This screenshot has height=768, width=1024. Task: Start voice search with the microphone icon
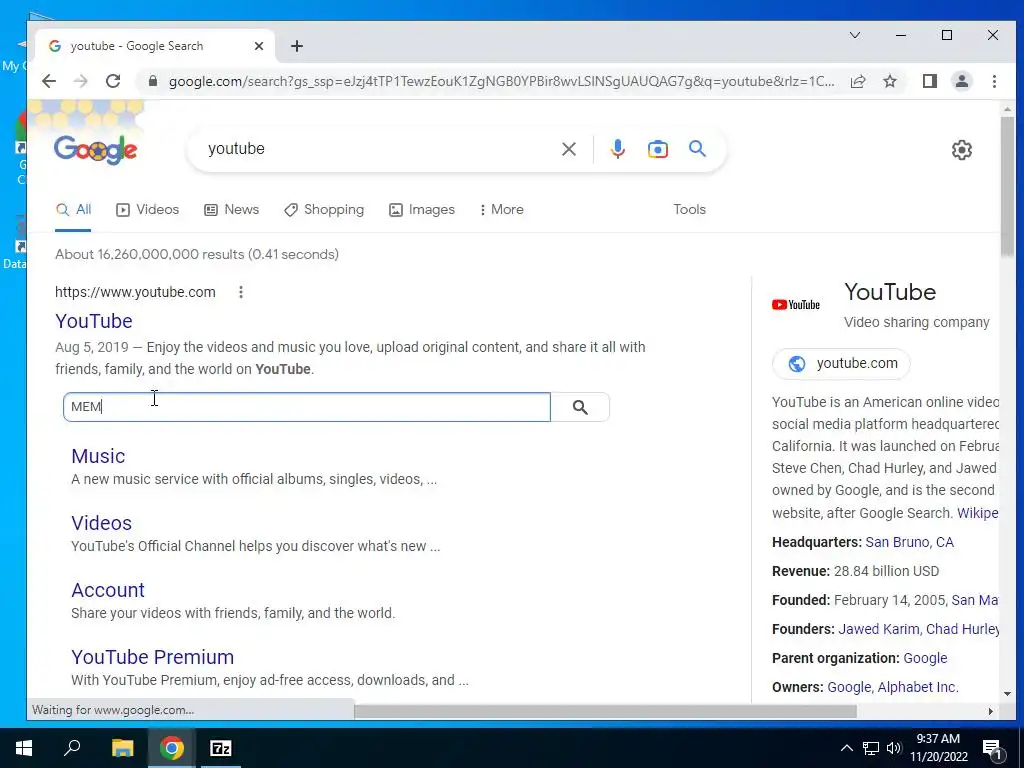(617, 149)
